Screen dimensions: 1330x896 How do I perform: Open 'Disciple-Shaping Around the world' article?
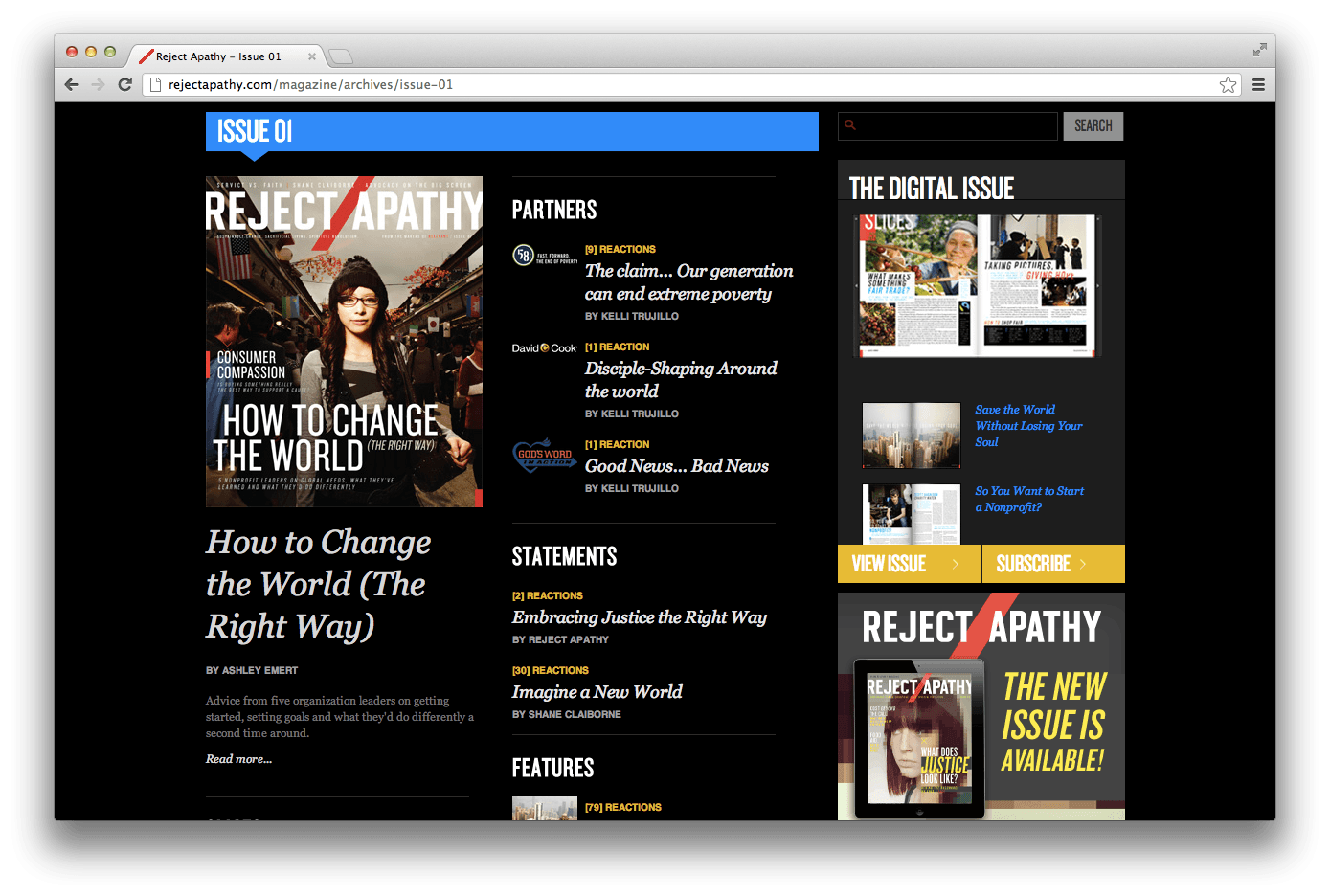click(681, 380)
